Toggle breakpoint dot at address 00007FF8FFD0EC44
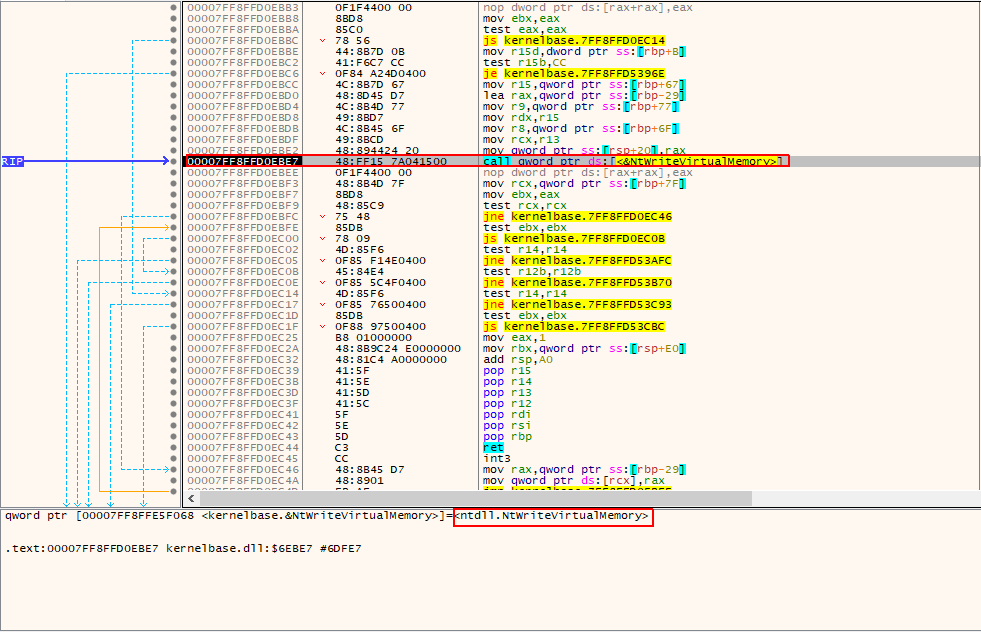The width and height of the screenshot is (981, 632). [x=173, y=447]
